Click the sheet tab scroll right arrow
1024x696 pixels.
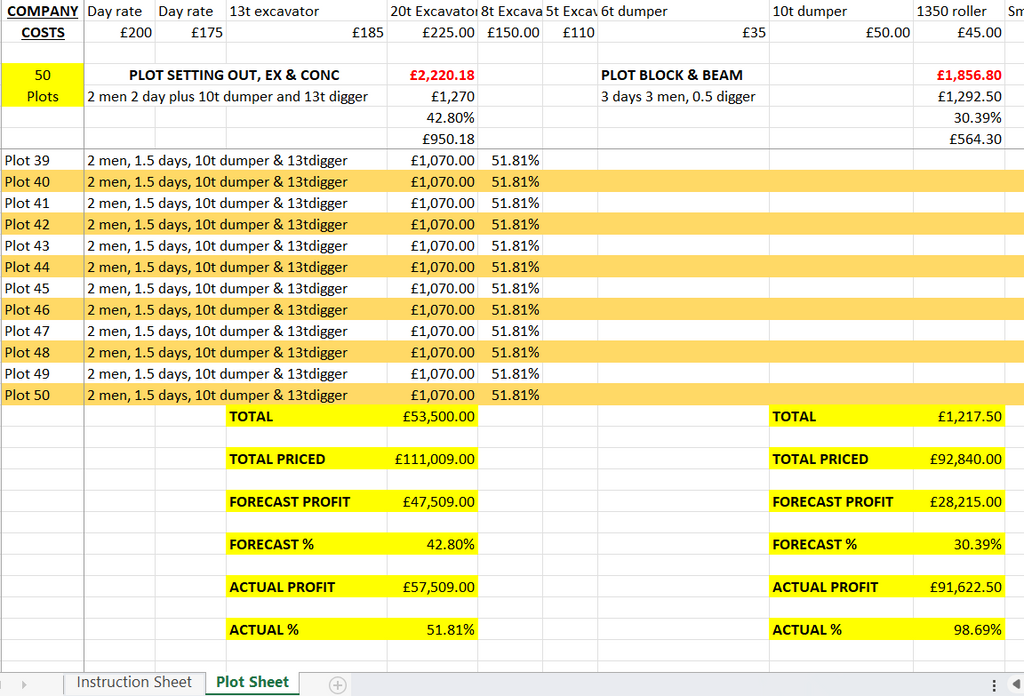click(24, 684)
